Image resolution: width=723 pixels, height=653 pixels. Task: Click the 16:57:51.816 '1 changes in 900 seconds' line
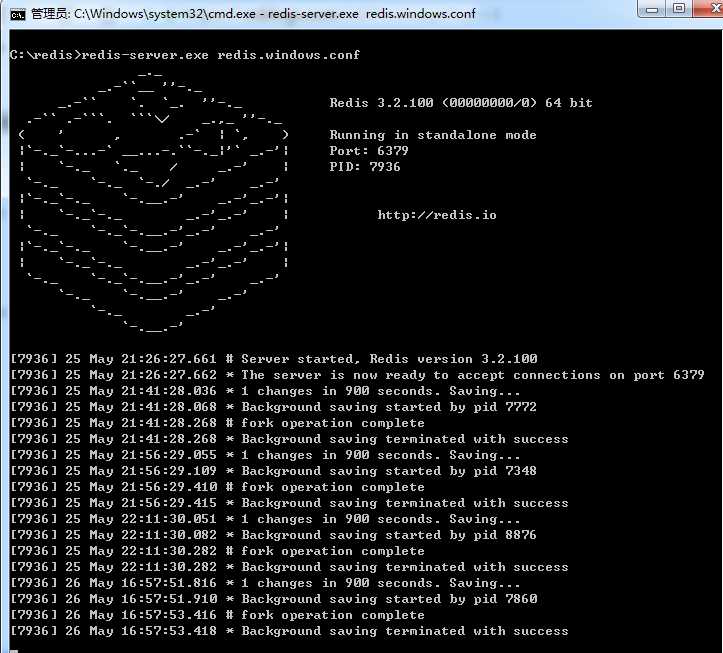(x=265, y=583)
